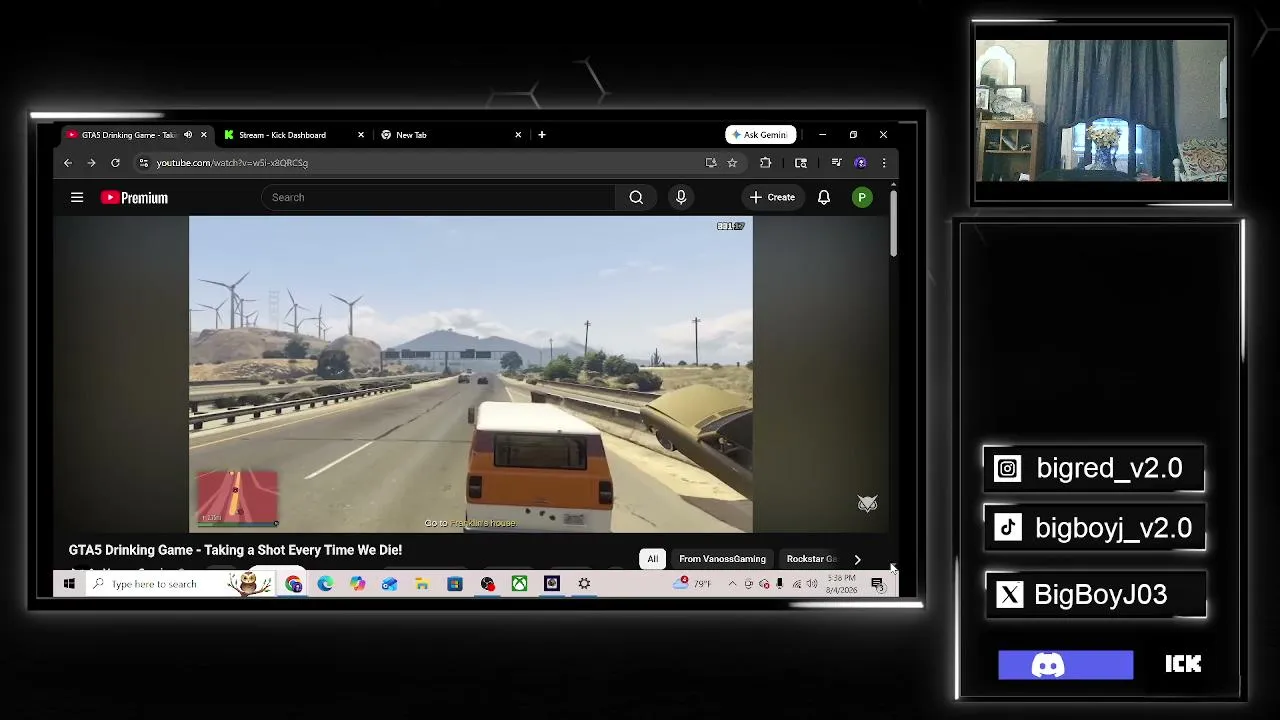
Task: Open Xbox app from the taskbar
Action: [x=519, y=584]
